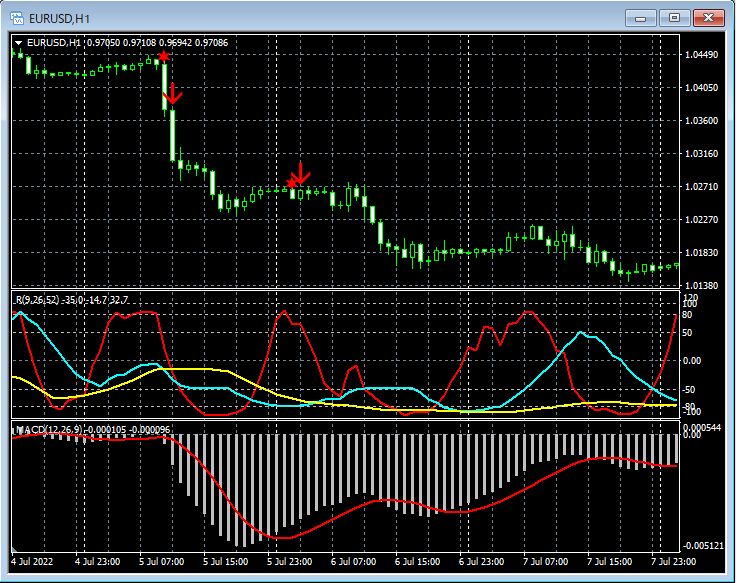
Task: Click the R(9,26,52) indicator label
Action: pyautogui.click(x=38, y=299)
